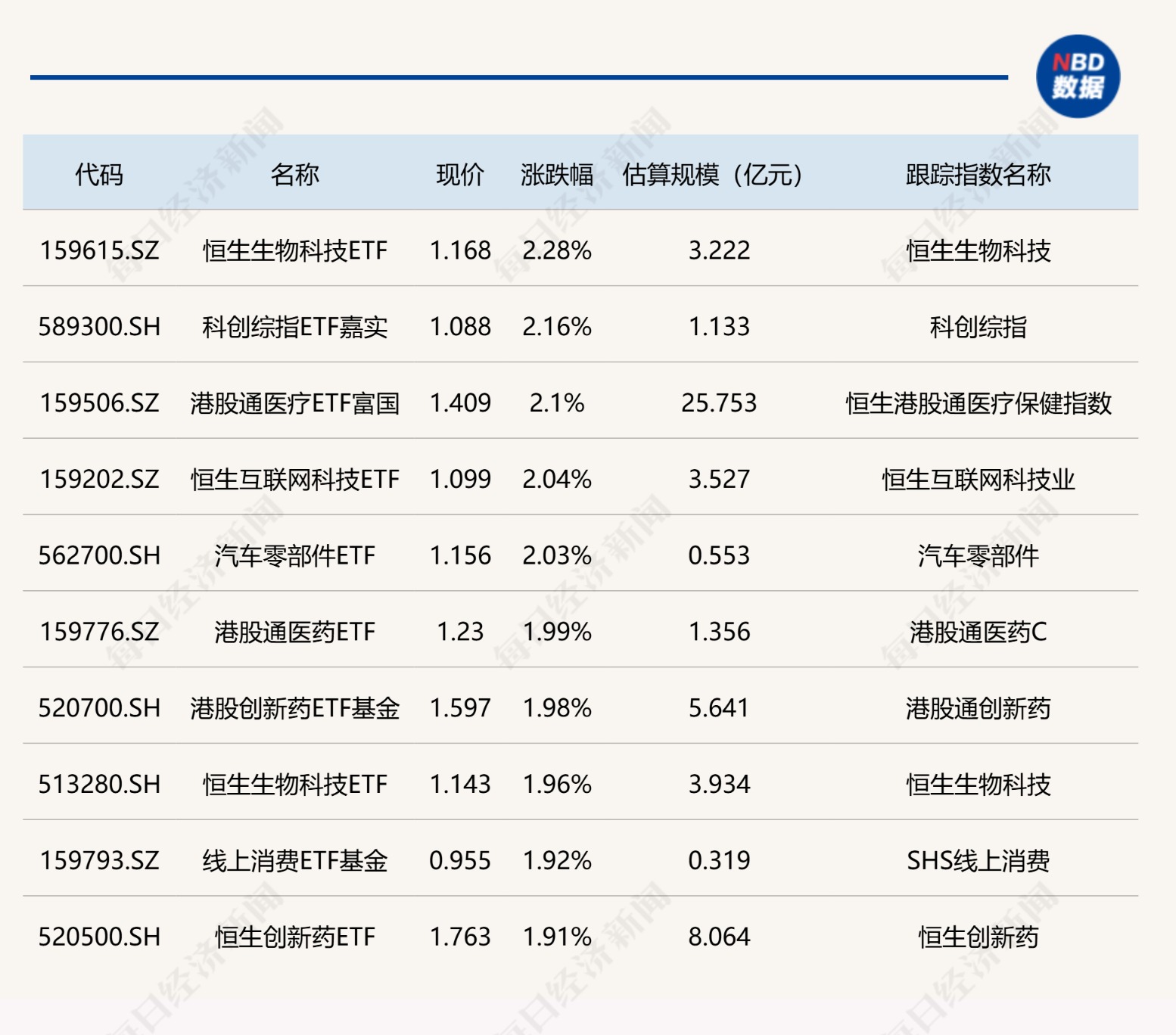Screen dimensions: 1176x1035
Task: Select the 恒生港股通医疗保健指数 index name
Action: pos(978,403)
